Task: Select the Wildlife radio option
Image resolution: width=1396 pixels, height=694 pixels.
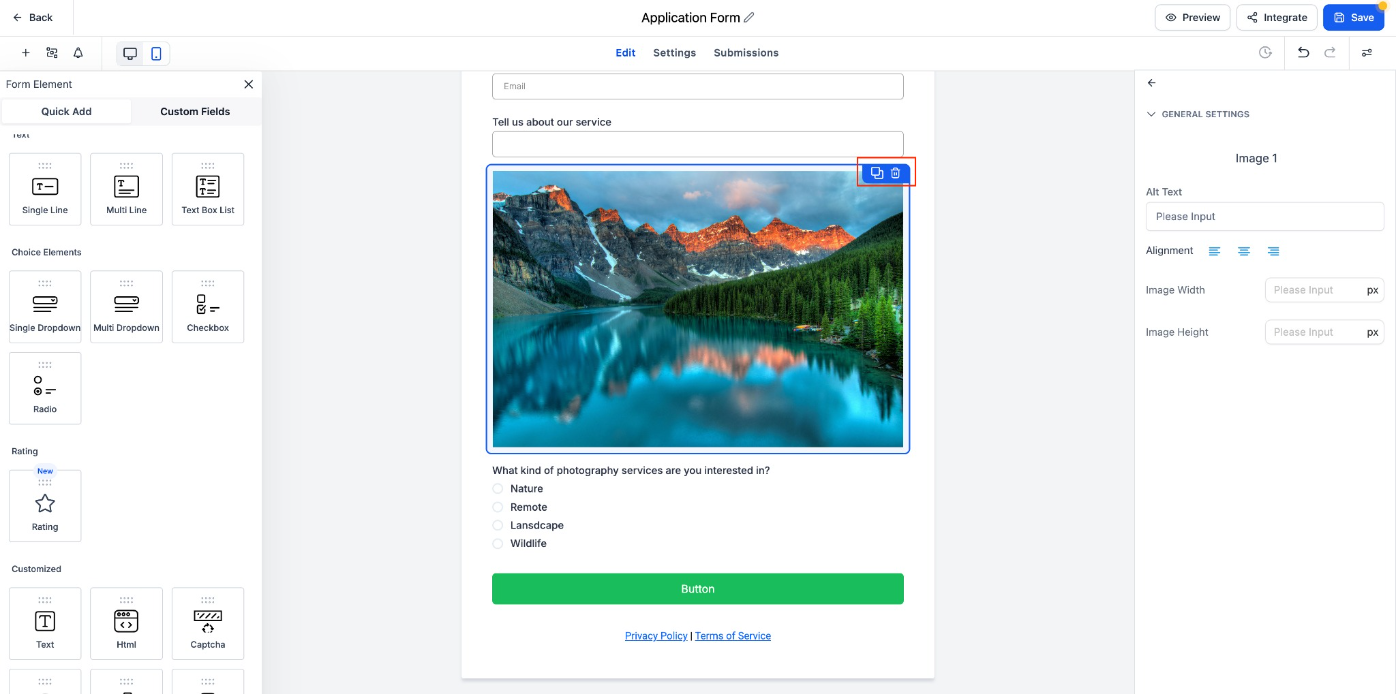Action: coord(498,544)
